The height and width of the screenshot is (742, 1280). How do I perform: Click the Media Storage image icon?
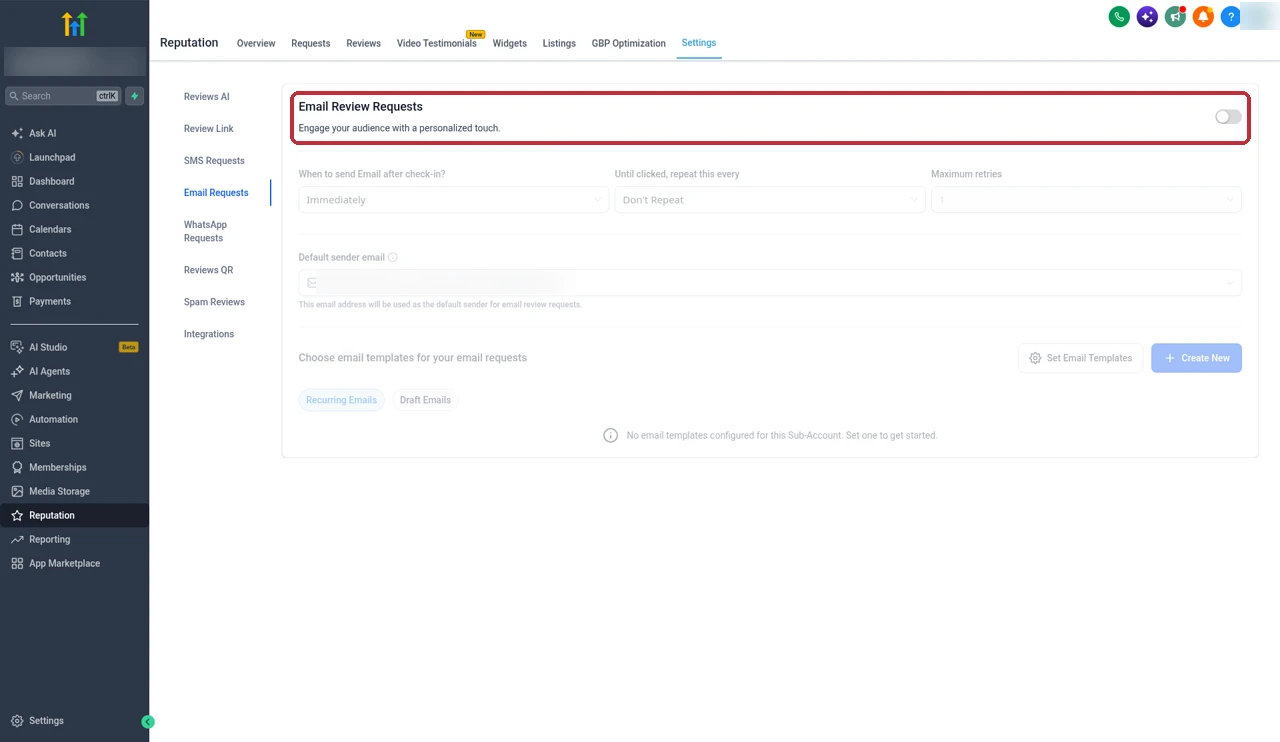[17, 491]
